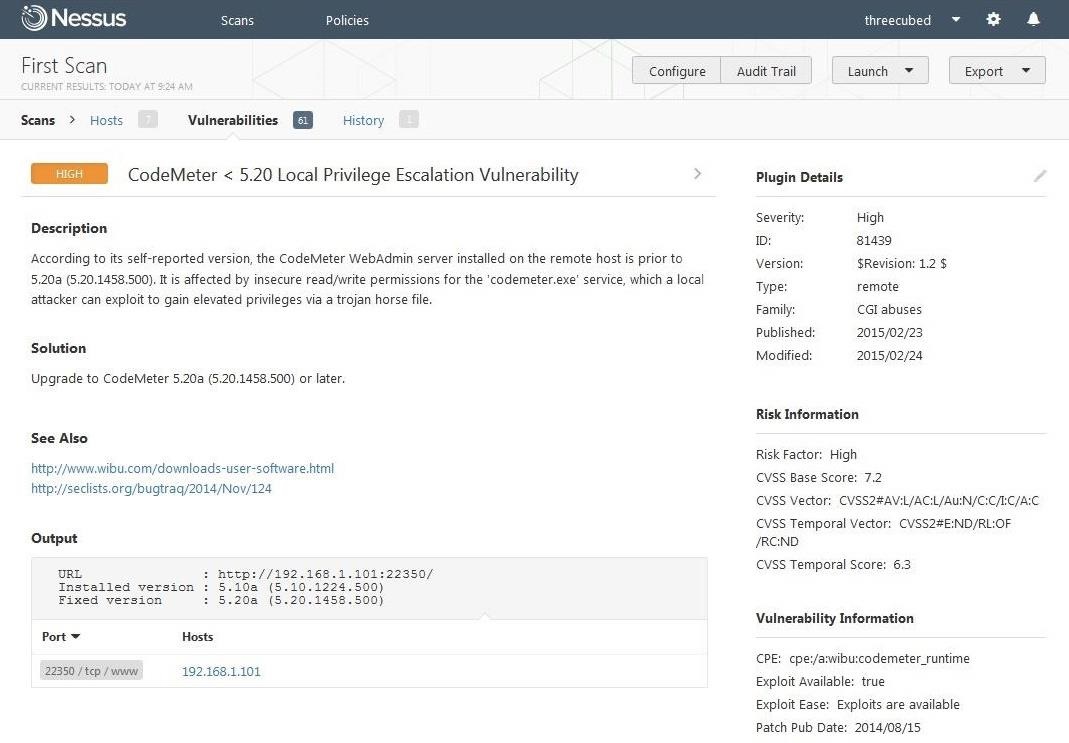1069x743 pixels.
Task: Open the Scans menu
Action: click(x=237, y=20)
